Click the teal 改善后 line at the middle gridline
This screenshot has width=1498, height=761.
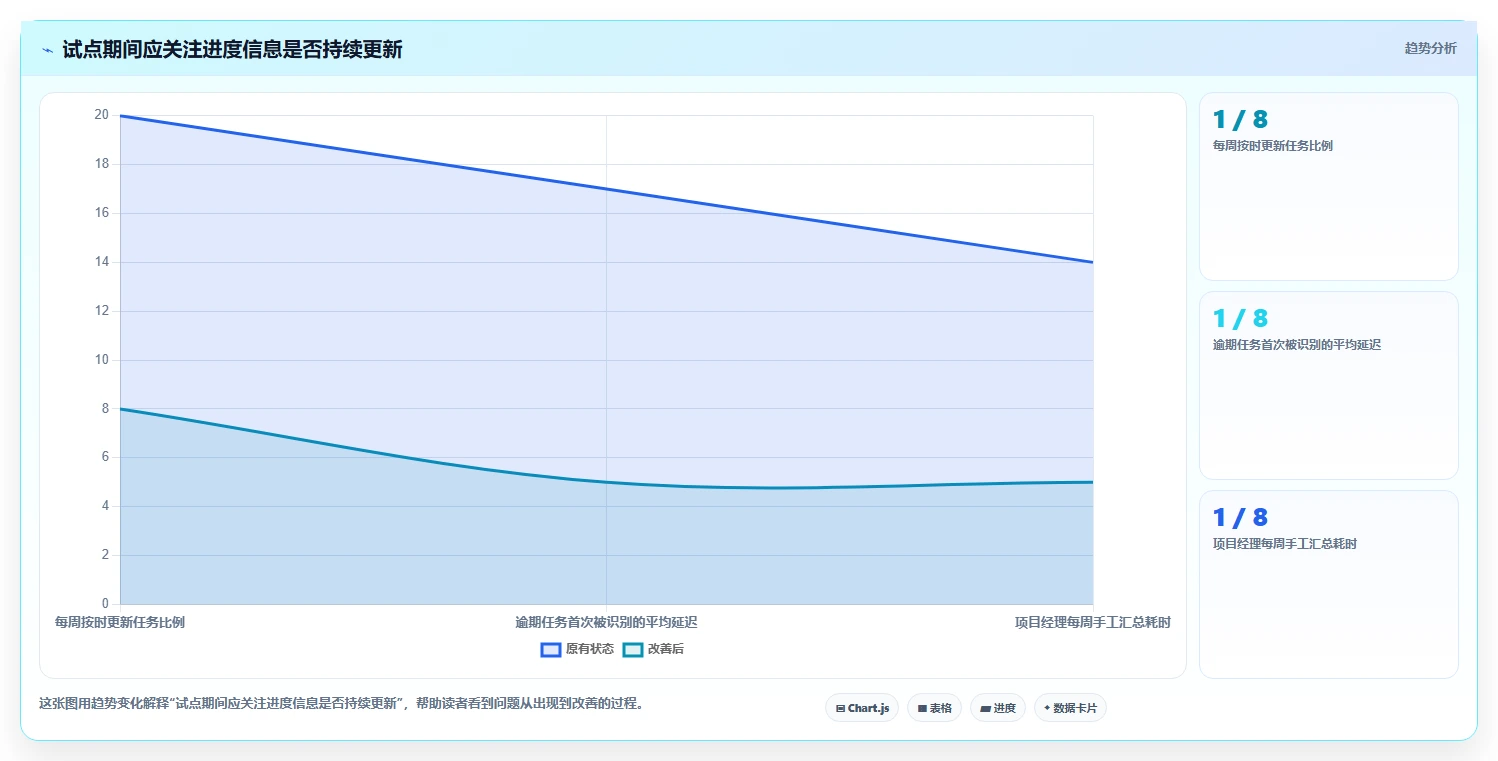tap(606, 482)
